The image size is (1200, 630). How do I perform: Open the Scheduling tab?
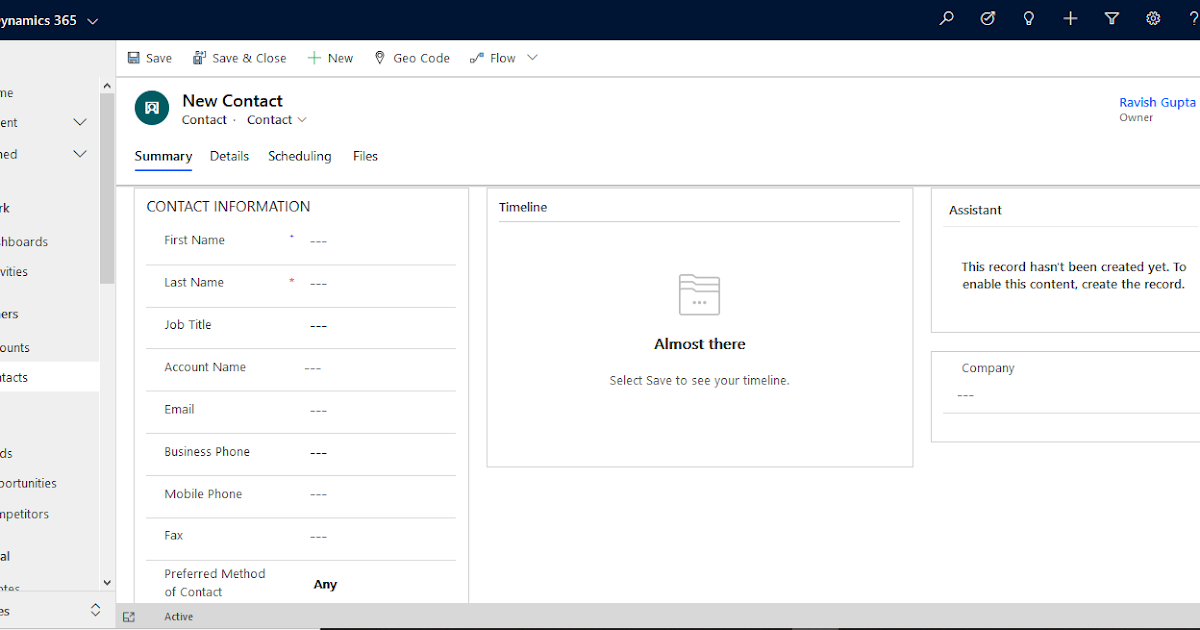299,156
